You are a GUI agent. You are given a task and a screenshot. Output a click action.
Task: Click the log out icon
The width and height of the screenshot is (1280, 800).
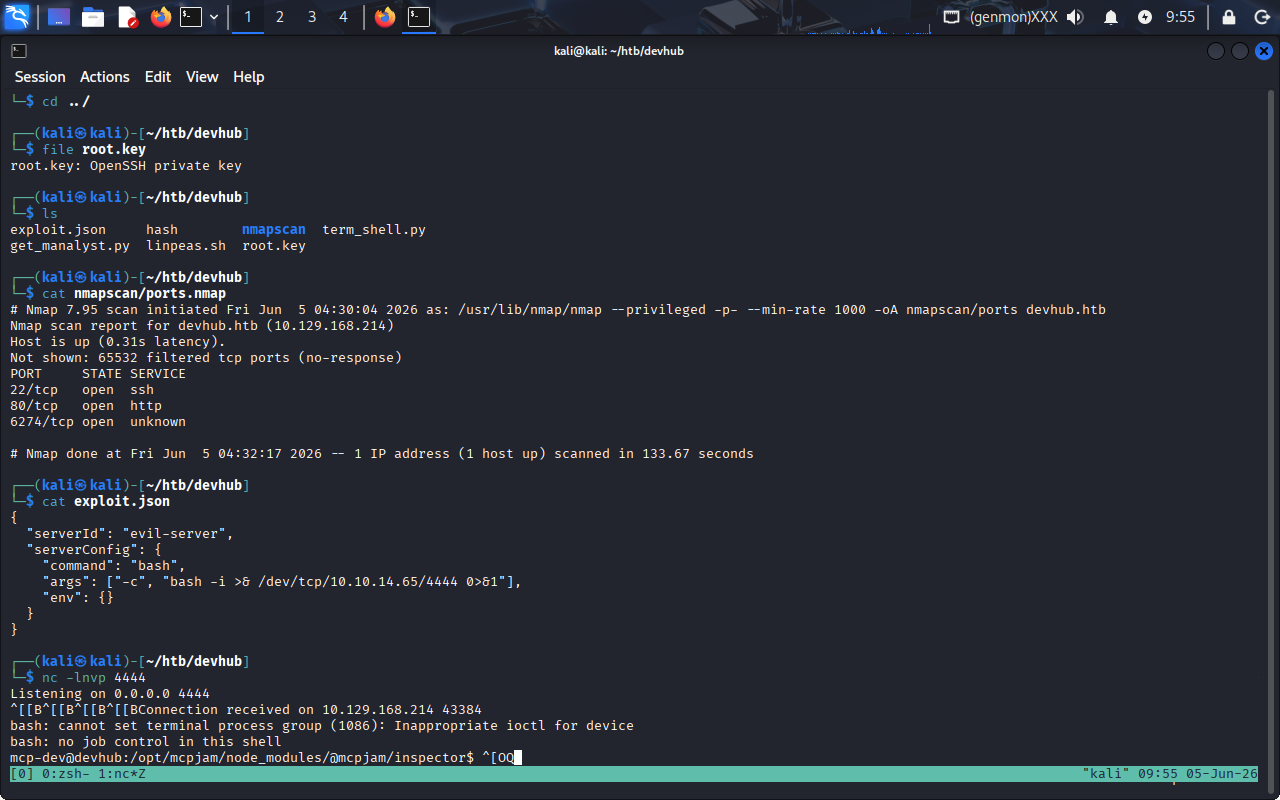(1261, 17)
